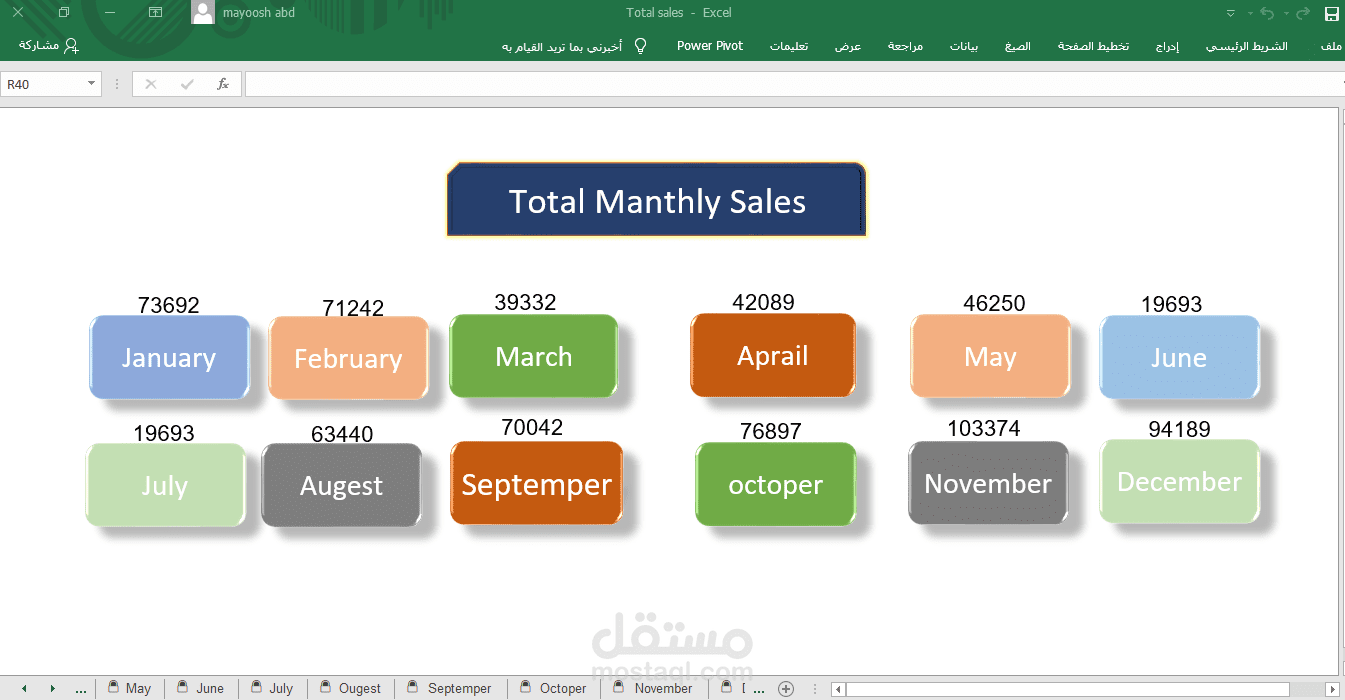Click the New Sheet plus icon
The width and height of the screenshot is (1345, 700).
(x=786, y=688)
